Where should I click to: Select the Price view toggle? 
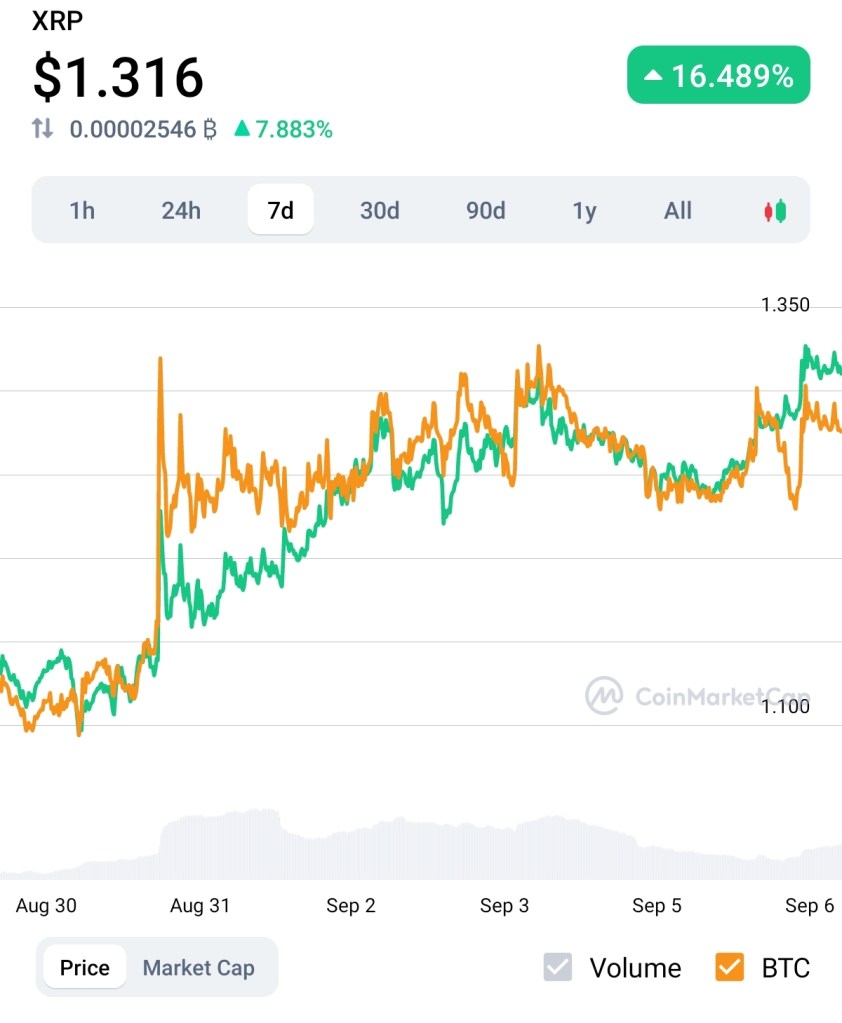tap(85, 968)
